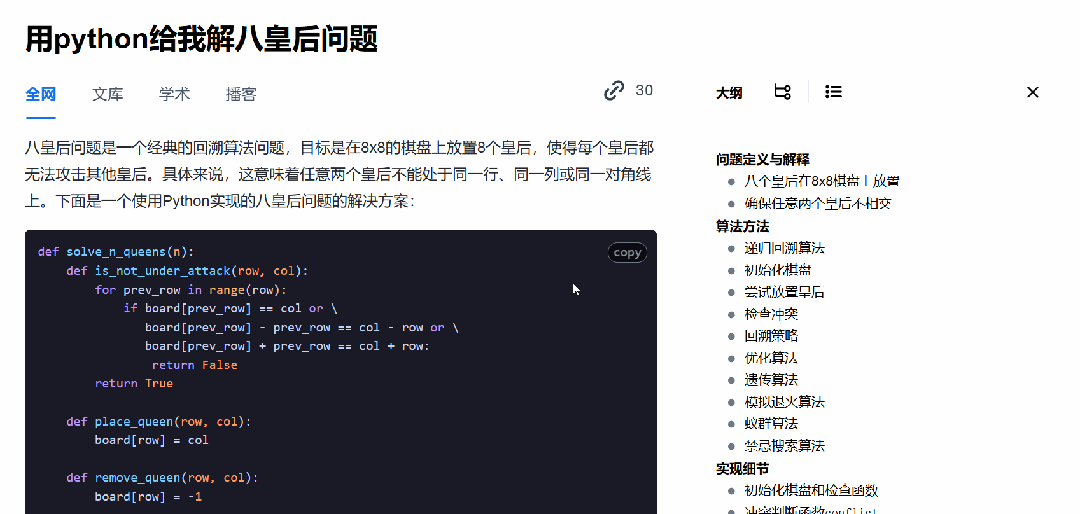Open the reference links icon
Image resolution: width=1080 pixels, height=514 pixels.
tap(614, 91)
